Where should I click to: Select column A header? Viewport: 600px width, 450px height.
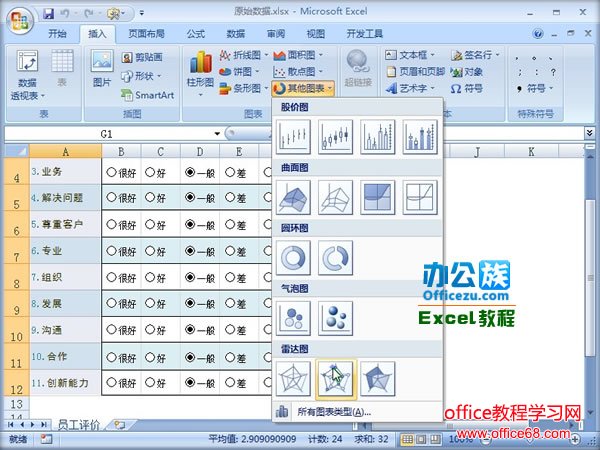(x=65, y=152)
